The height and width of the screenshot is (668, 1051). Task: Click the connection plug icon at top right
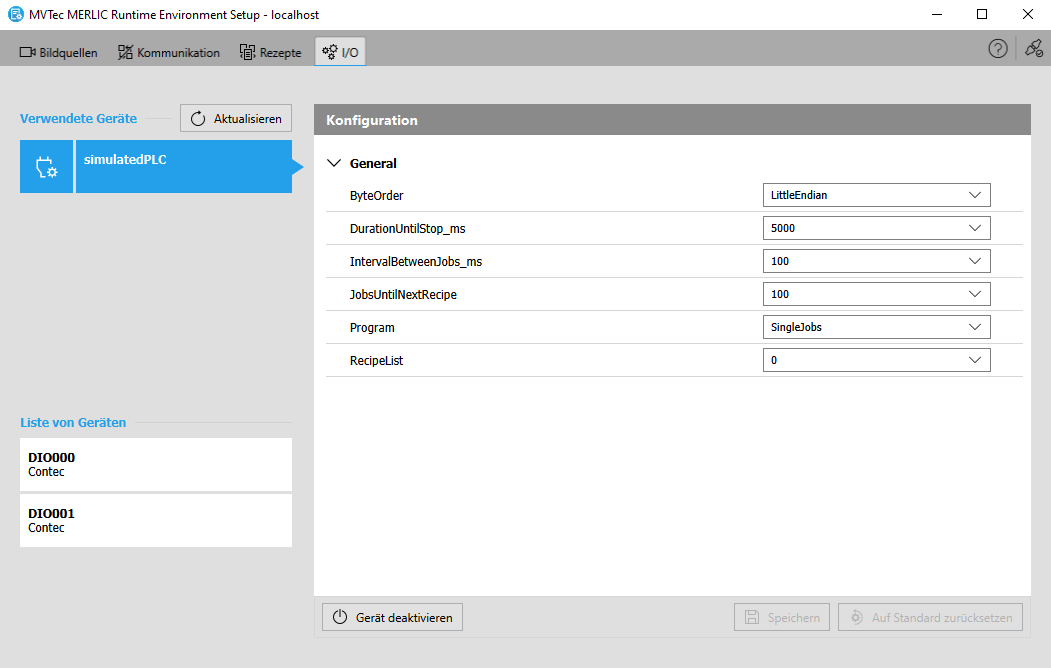point(1033,49)
